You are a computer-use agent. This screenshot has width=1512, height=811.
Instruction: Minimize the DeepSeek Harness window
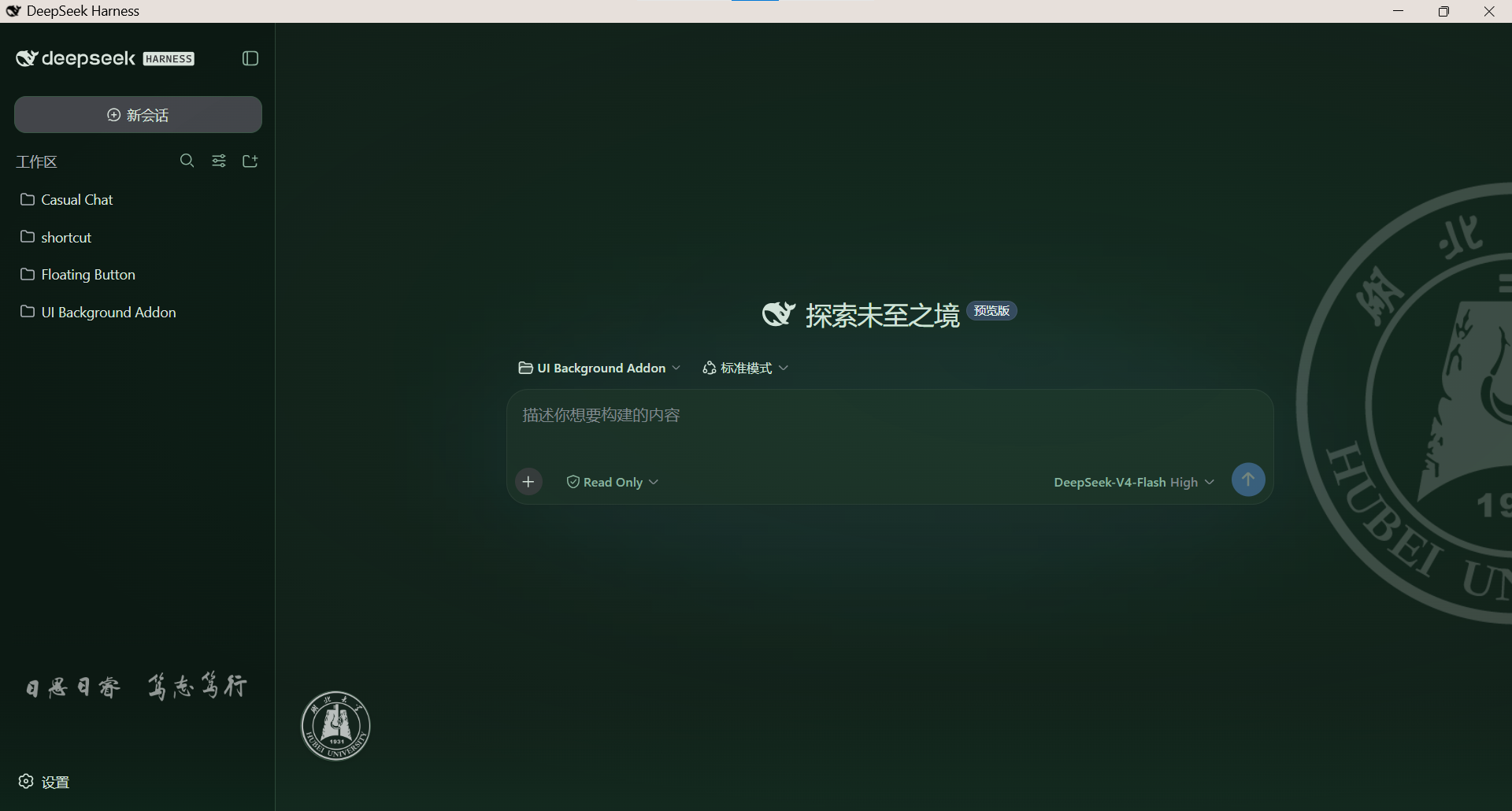(x=1399, y=11)
